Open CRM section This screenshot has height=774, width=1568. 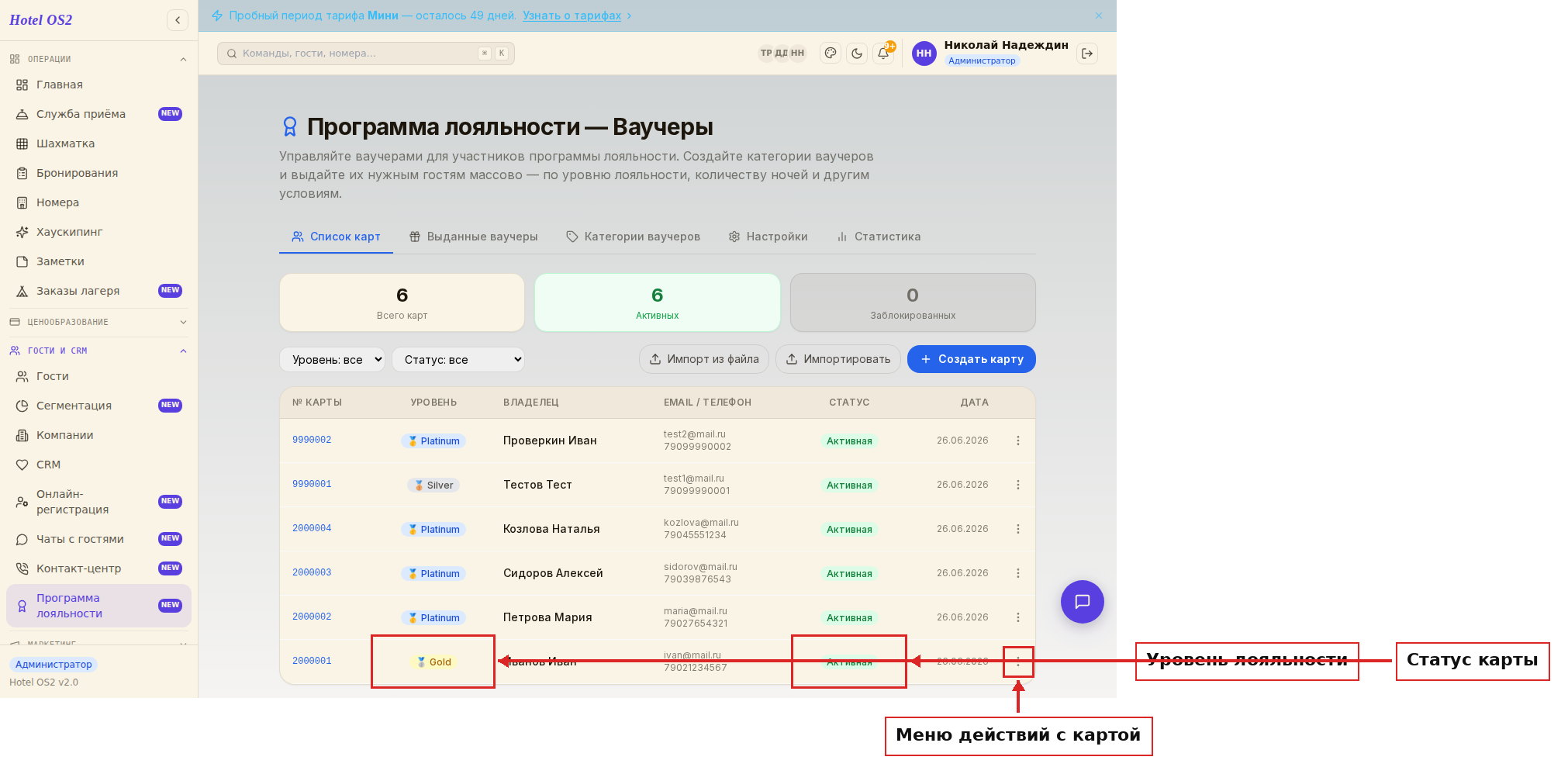tap(98, 465)
